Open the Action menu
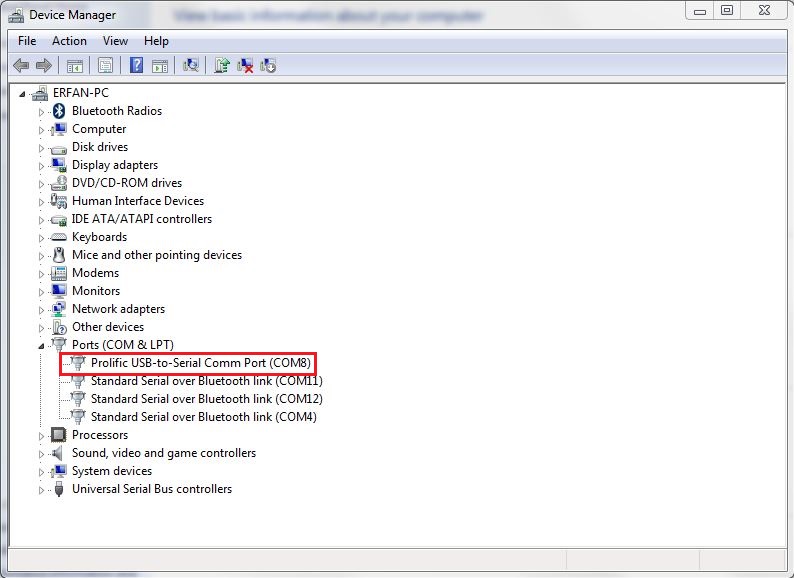 click(x=69, y=41)
